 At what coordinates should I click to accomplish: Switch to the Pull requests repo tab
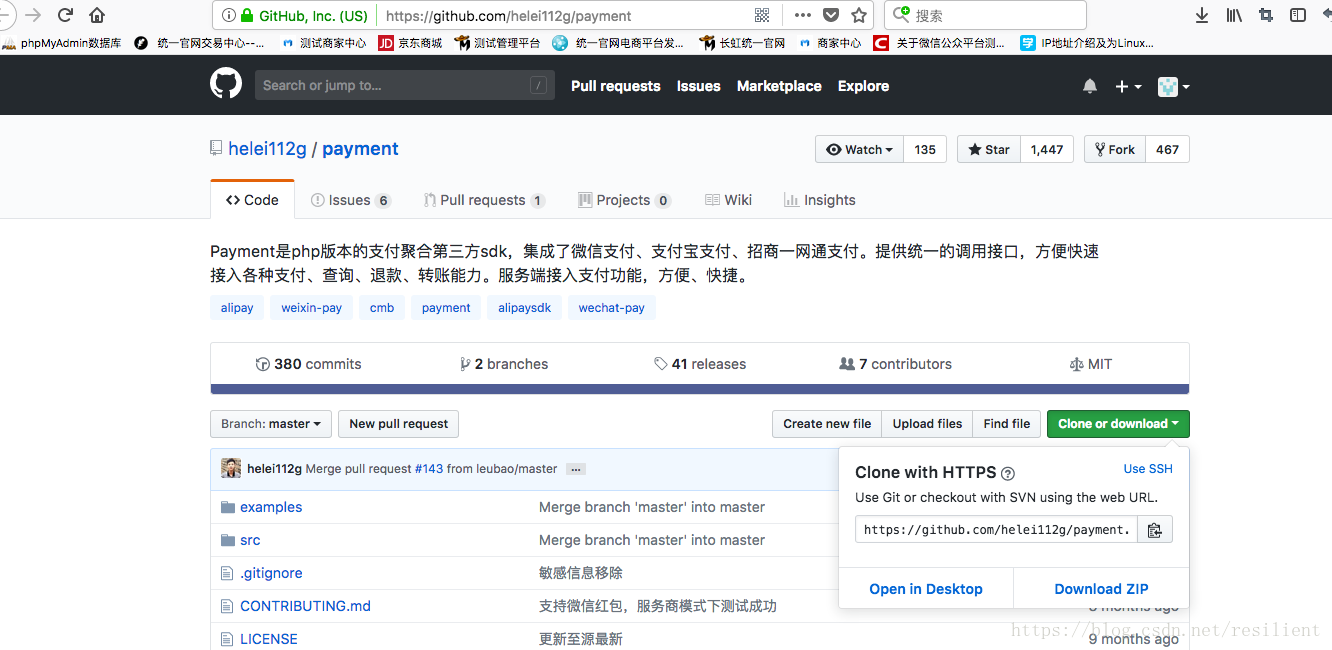(x=484, y=200)
